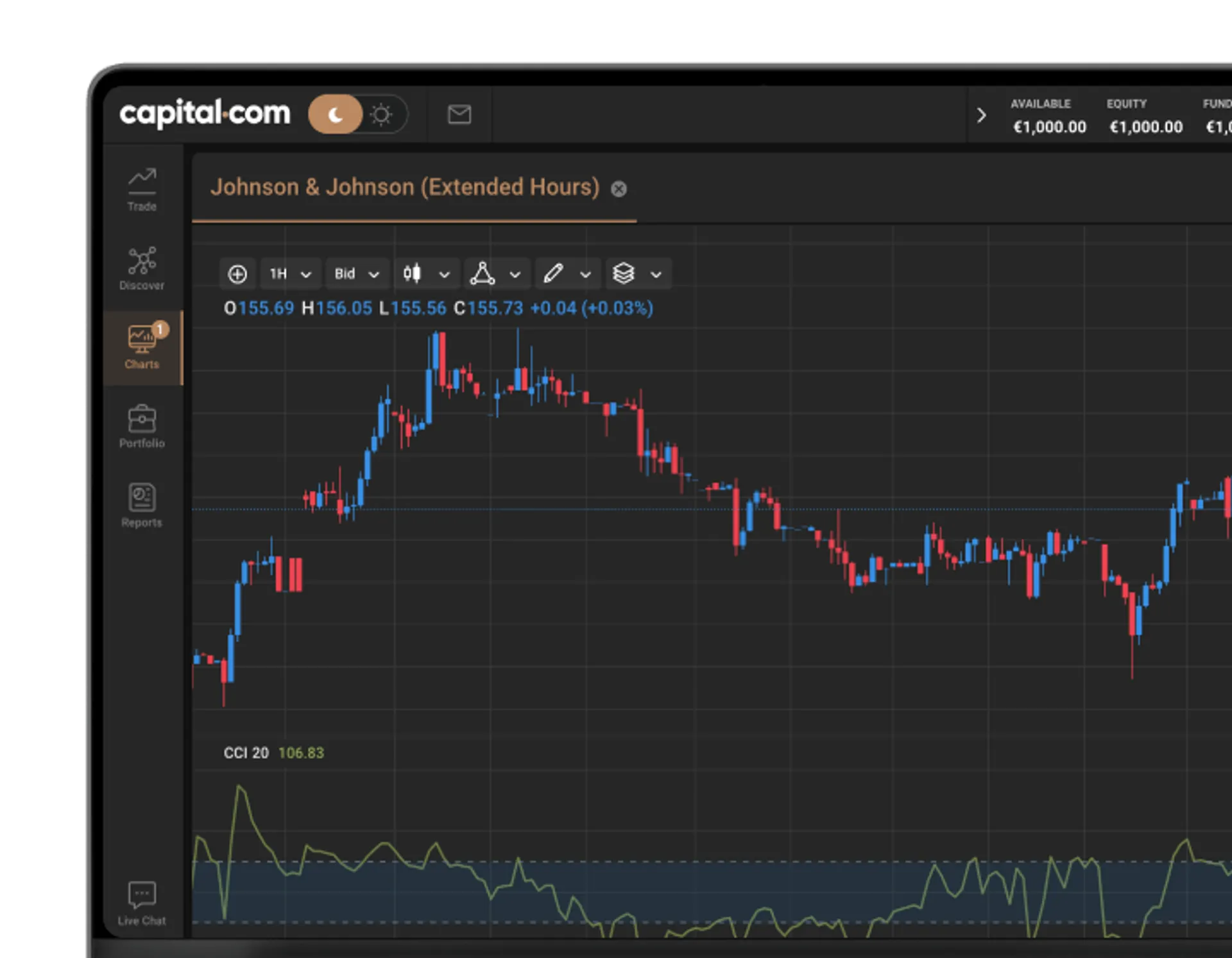
Task: Open the indicators triangle tool menu
Action: point(483,274)
